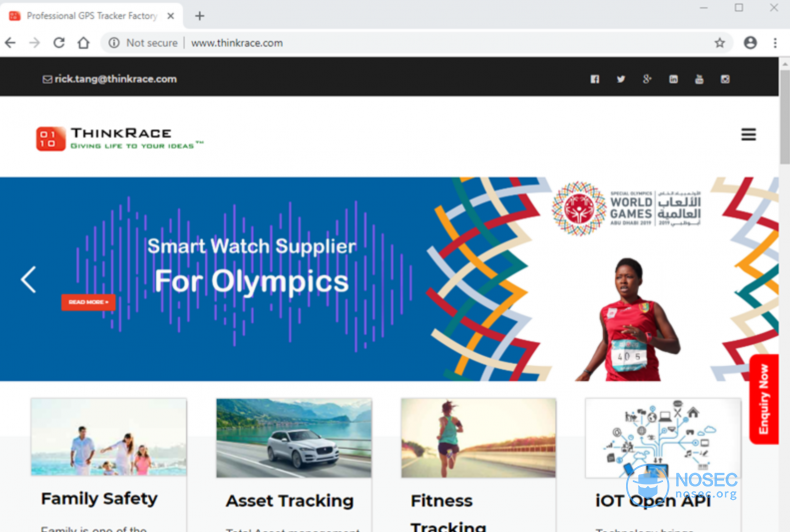Click the World Games Abu Dhabi logo

tap(626, 208)
